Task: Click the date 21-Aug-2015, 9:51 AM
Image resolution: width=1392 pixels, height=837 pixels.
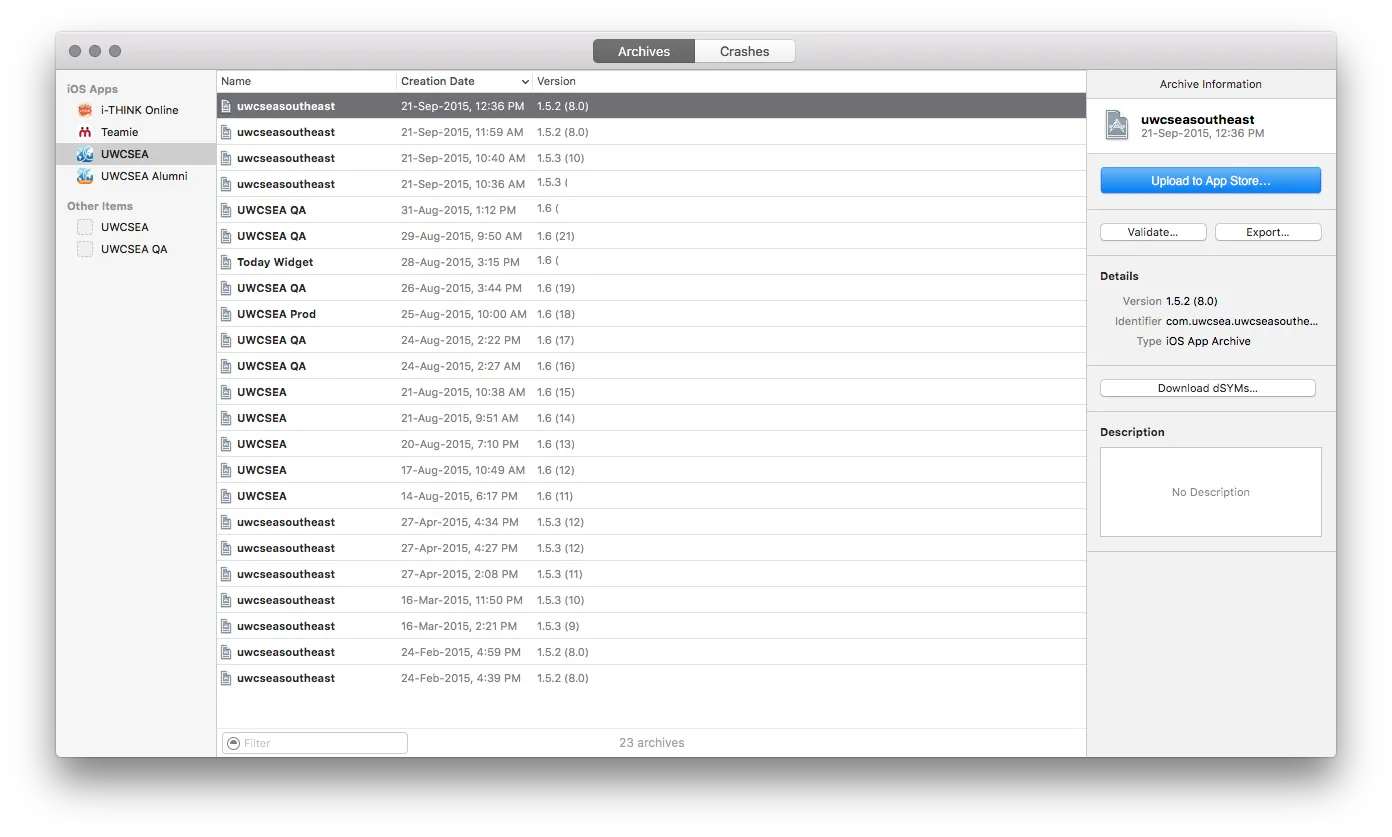Action: (x=460, y=418)
